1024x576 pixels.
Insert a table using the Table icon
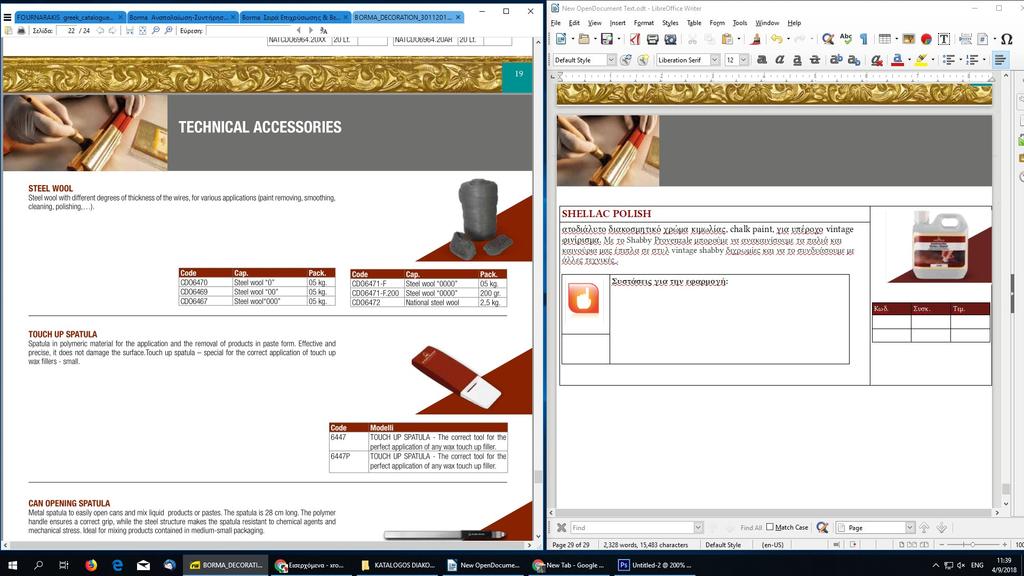click(884, 39)
